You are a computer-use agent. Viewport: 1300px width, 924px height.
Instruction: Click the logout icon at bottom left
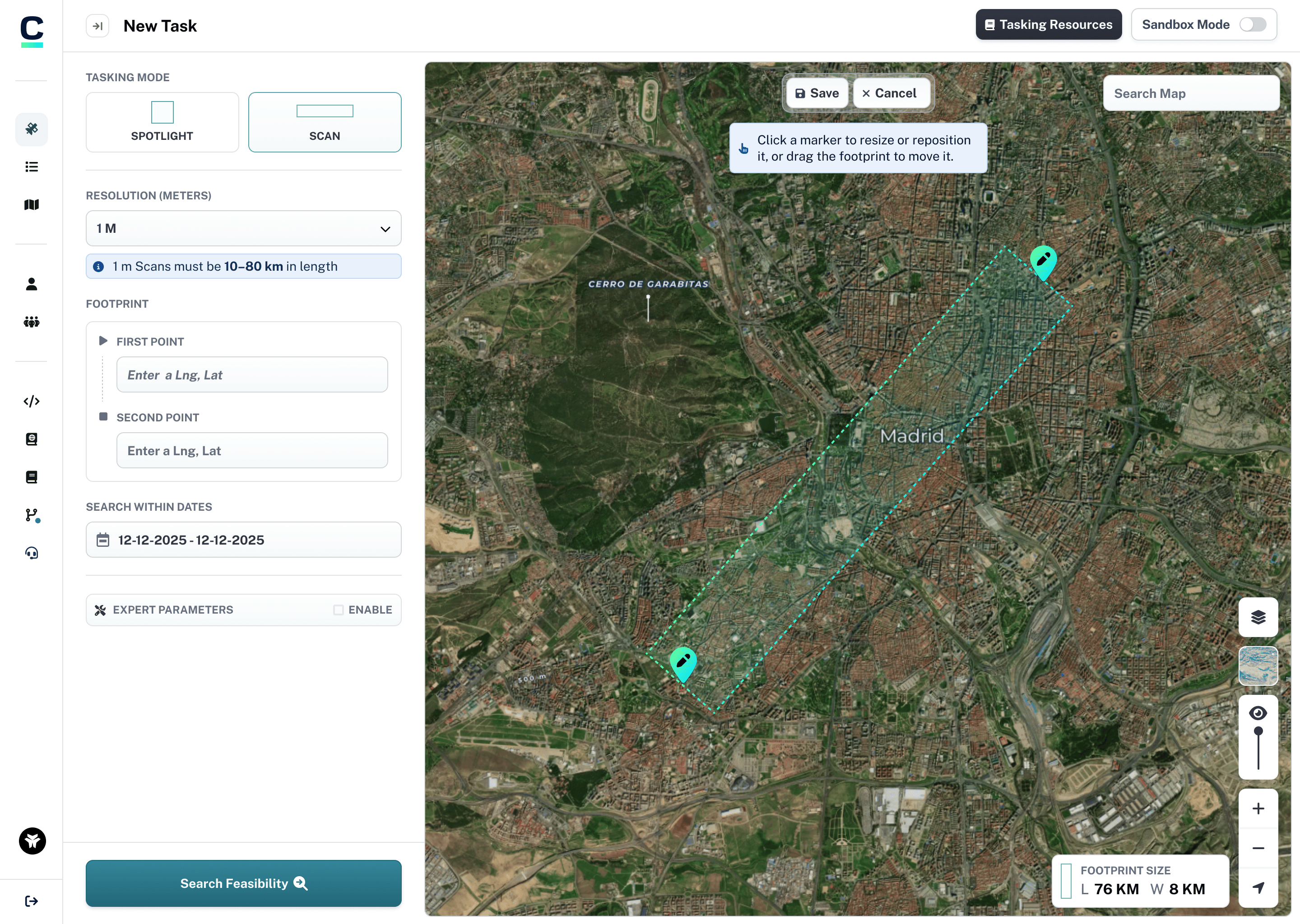pyautogui.click(x=31, y=901)
